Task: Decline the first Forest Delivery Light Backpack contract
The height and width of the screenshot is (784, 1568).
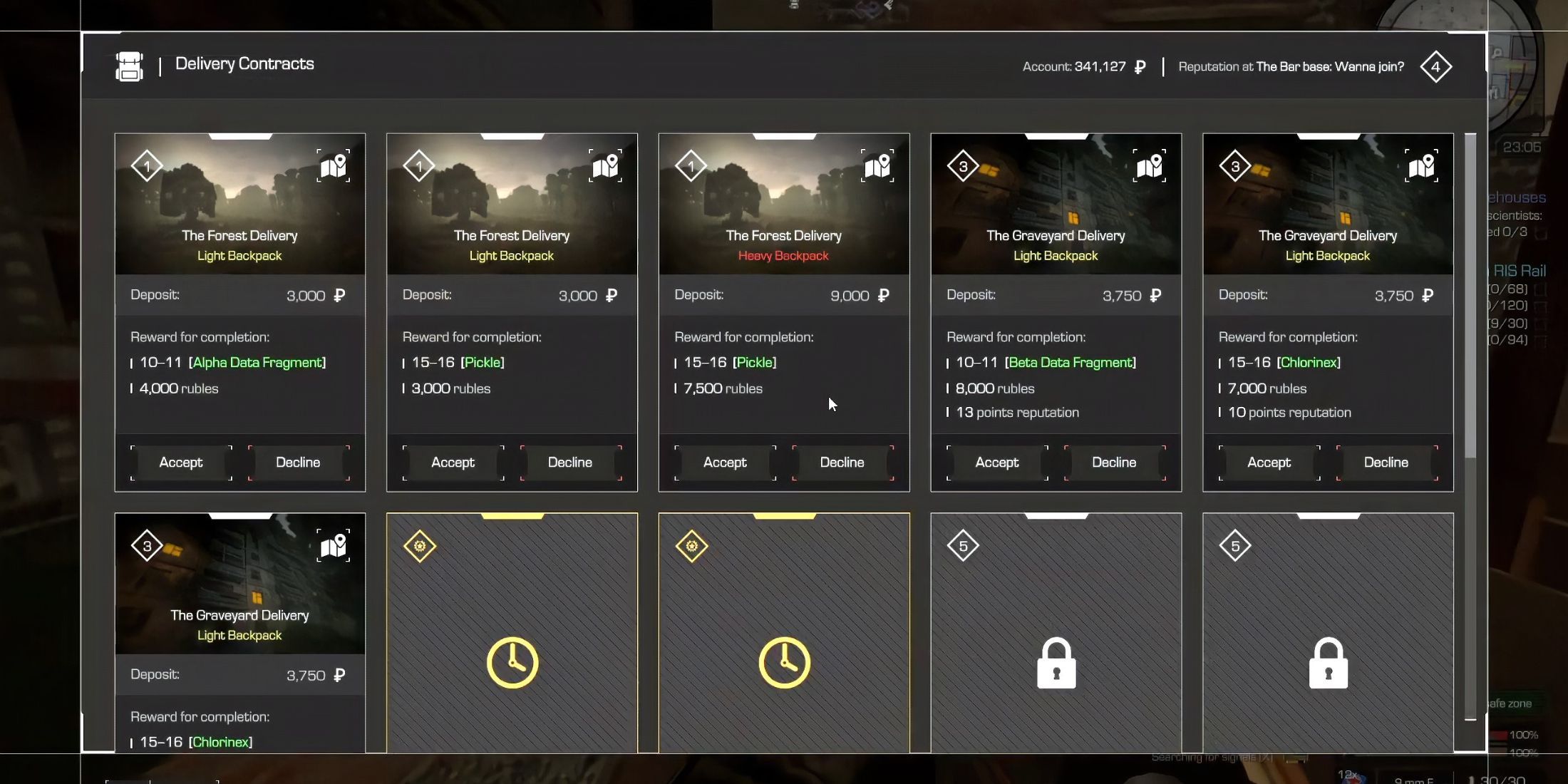Action: coord(297,461)
